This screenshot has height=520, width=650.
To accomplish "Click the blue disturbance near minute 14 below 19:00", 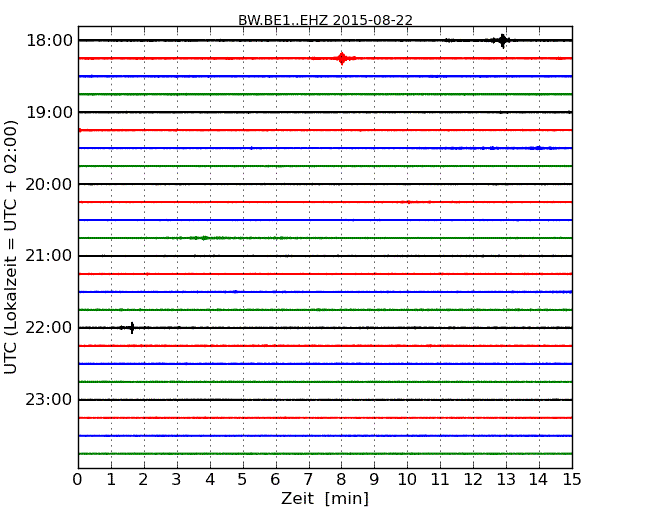I will point(538,148).
